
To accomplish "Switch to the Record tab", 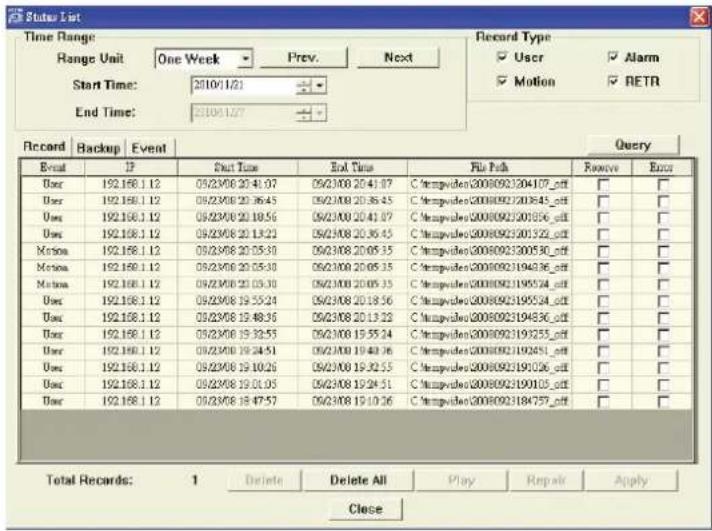I will [x=44, y=147].
